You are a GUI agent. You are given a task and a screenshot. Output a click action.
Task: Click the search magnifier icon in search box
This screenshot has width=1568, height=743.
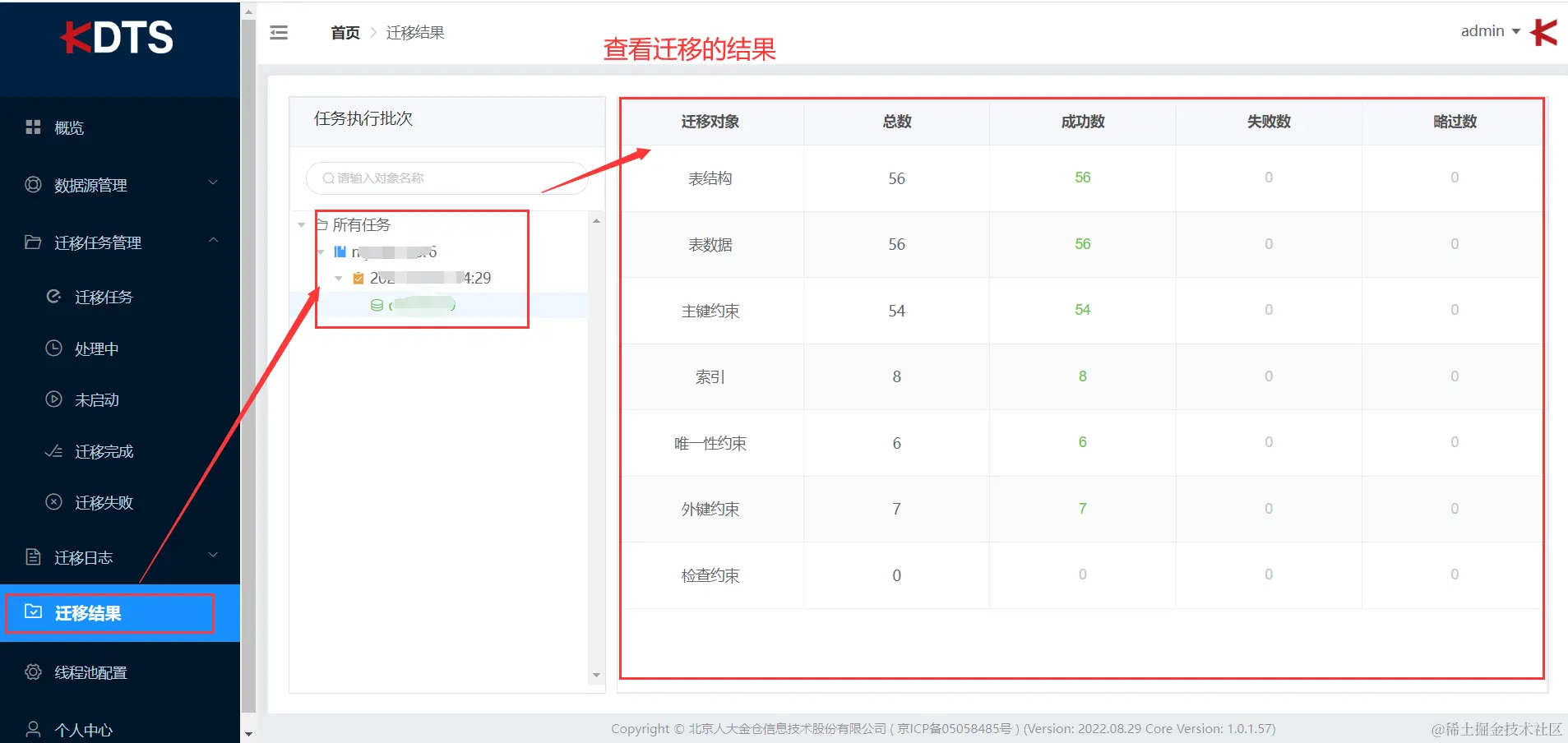pos(328,178)
